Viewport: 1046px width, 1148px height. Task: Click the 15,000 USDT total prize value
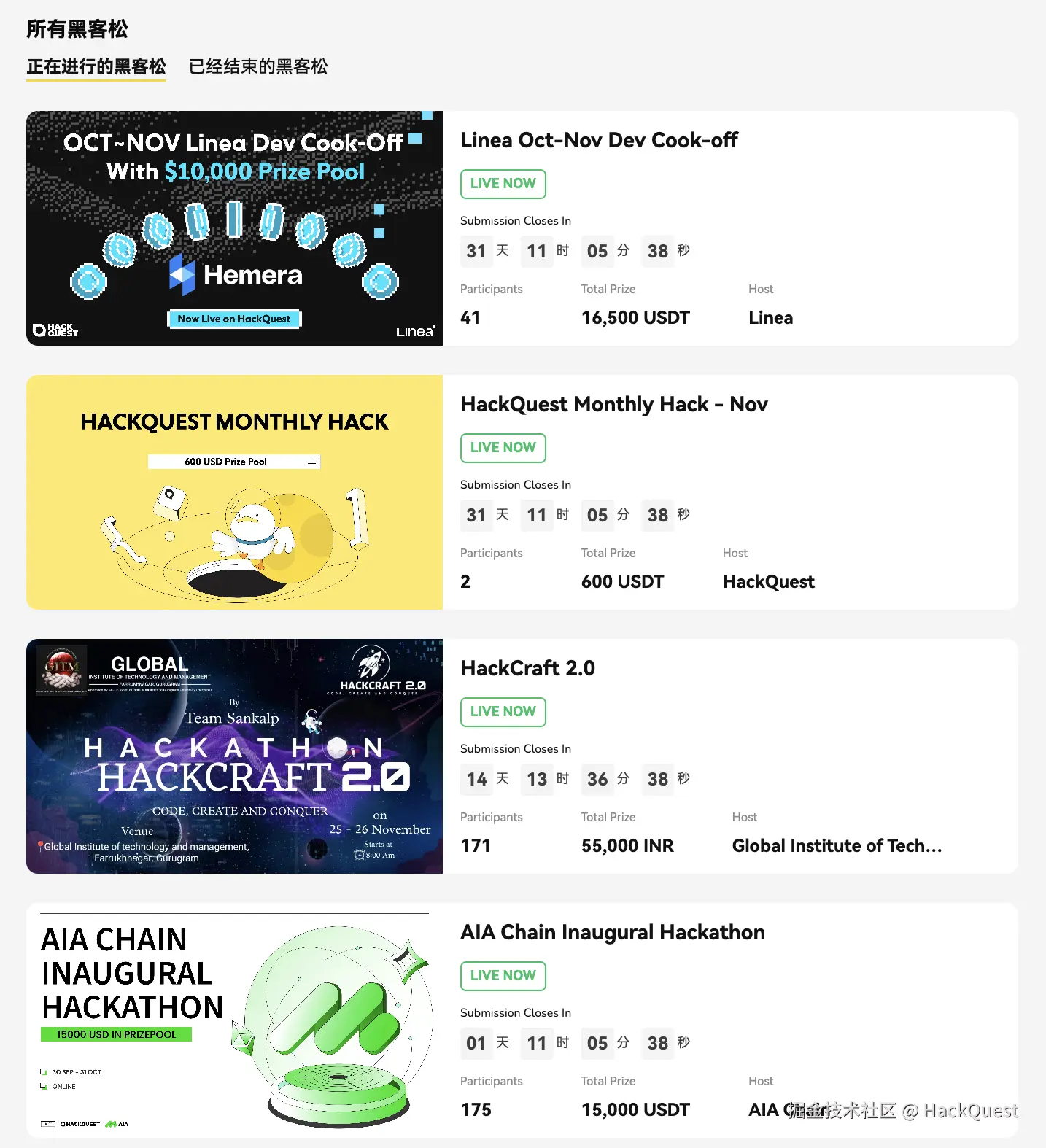click(x=635, y=1110)
